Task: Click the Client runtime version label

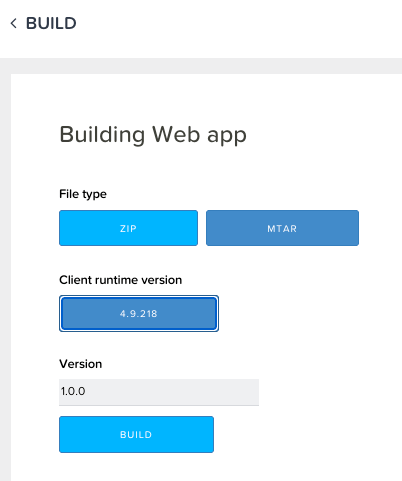Action: point(121,280)
